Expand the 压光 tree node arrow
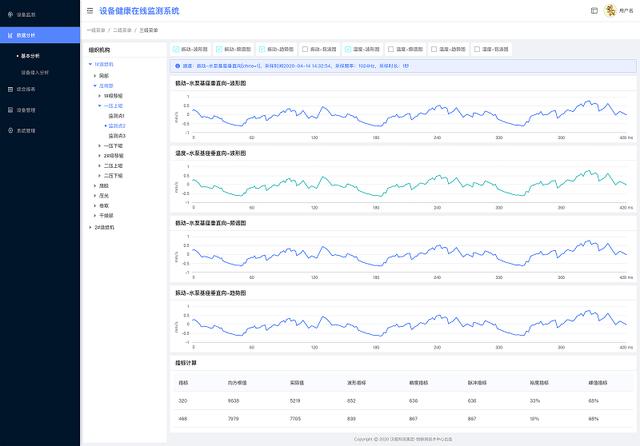 coord(95,195)
